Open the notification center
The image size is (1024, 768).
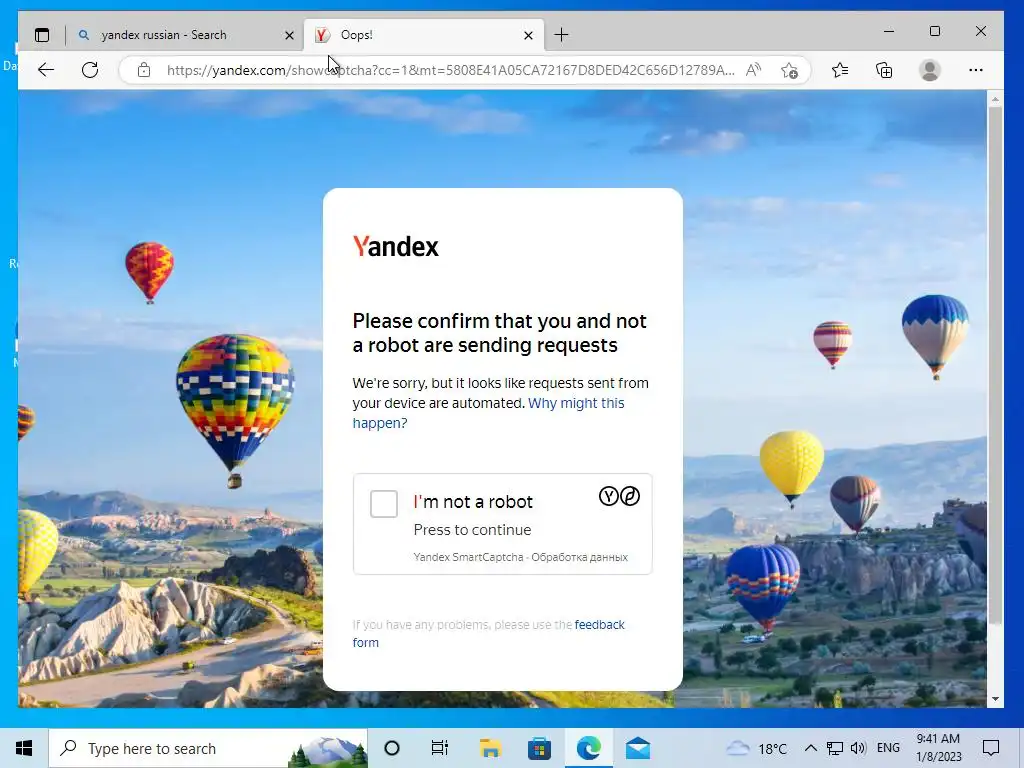[x=991, y=748]
